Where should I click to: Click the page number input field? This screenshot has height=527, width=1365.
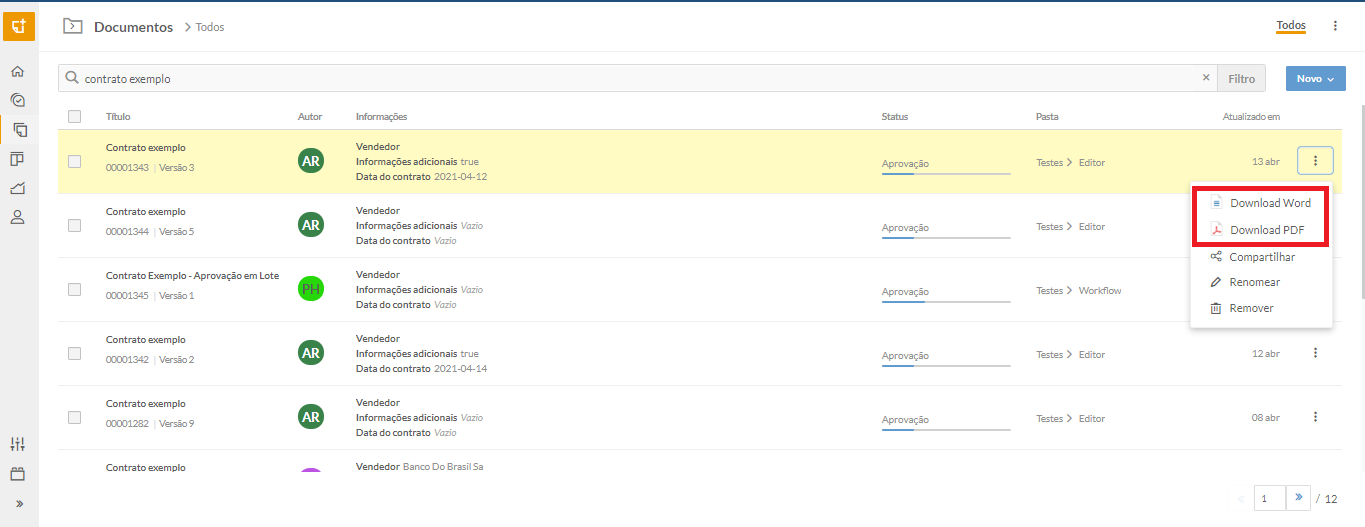point(1269,497)
